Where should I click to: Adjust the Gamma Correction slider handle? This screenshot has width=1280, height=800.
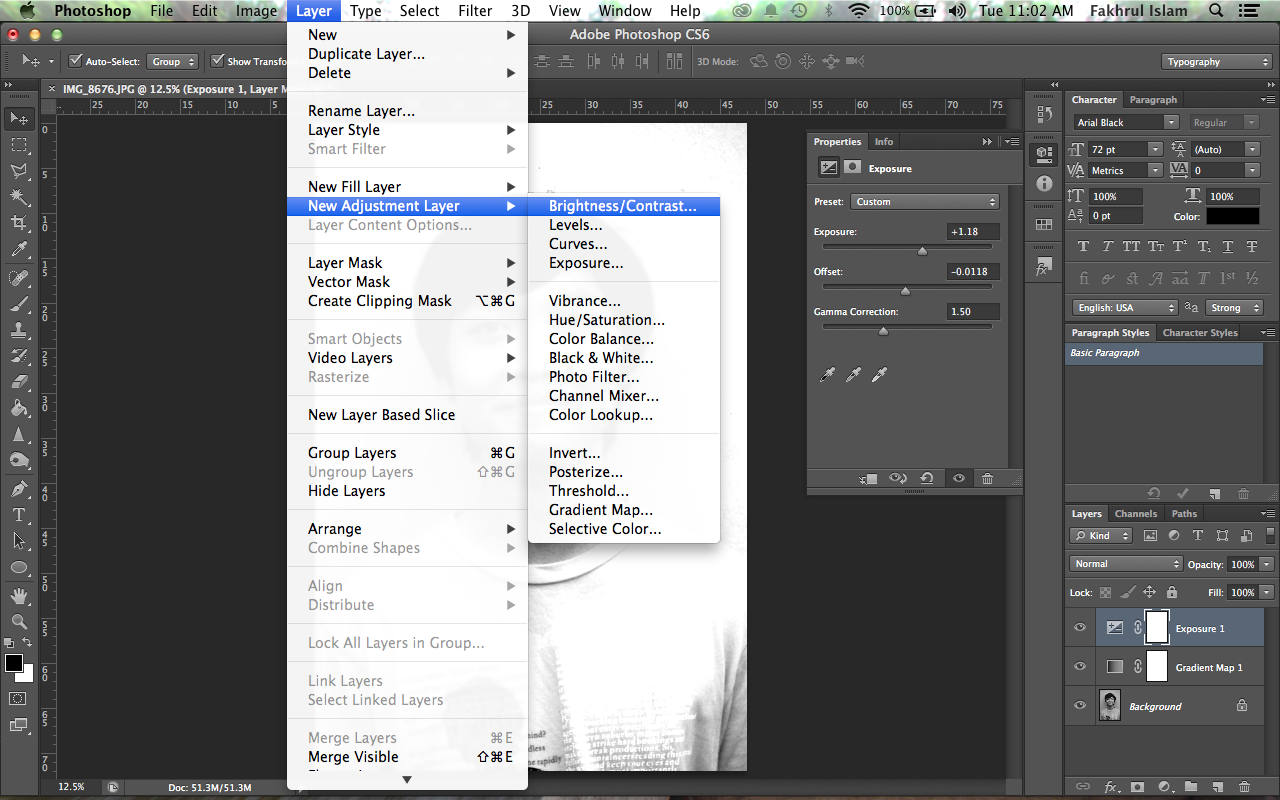883,331
